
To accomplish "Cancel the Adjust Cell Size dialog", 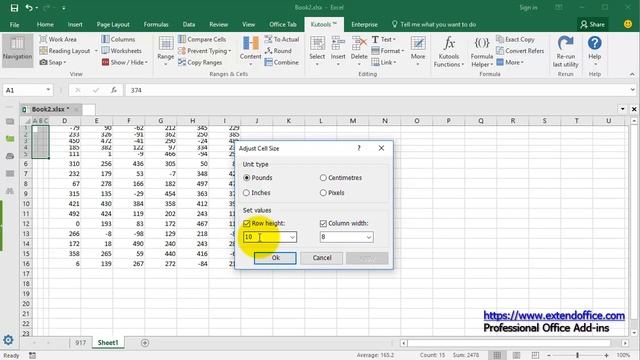I will tap(322, 258).
